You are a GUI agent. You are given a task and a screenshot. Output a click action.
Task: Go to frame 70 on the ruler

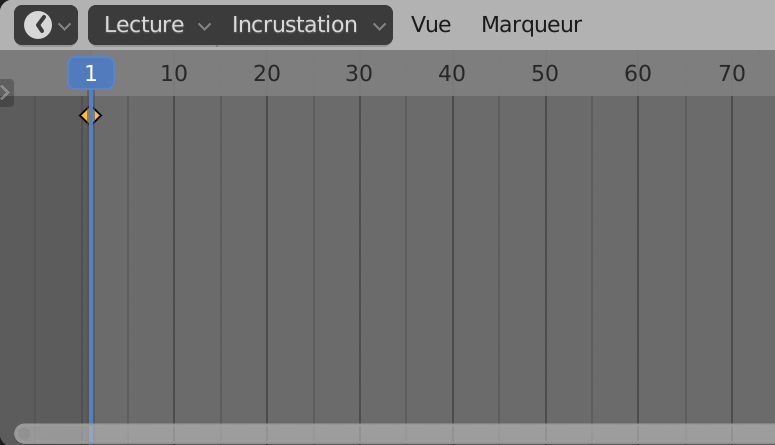[x=732, y=73]
